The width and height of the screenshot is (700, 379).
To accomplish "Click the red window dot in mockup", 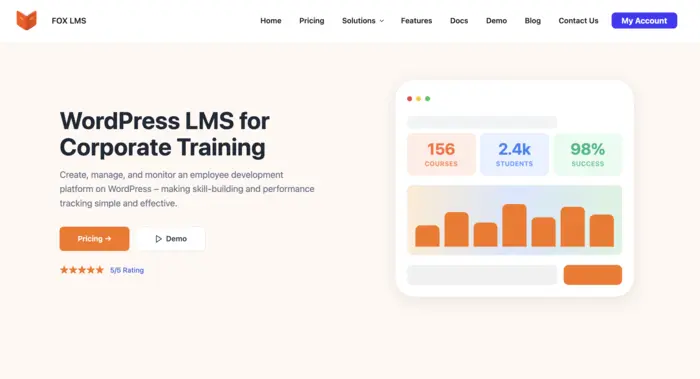I will pos(409,99).
